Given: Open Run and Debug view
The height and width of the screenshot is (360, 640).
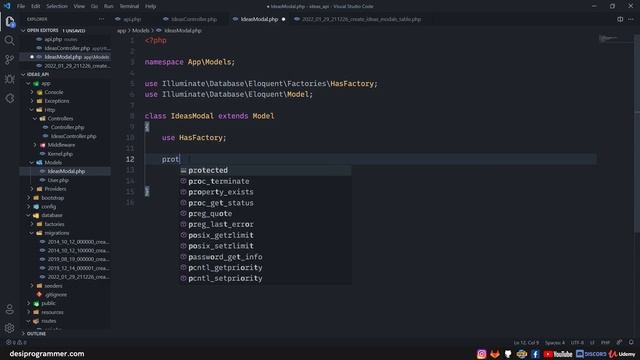Looking at the screenshot, I should tap(10, 79).
